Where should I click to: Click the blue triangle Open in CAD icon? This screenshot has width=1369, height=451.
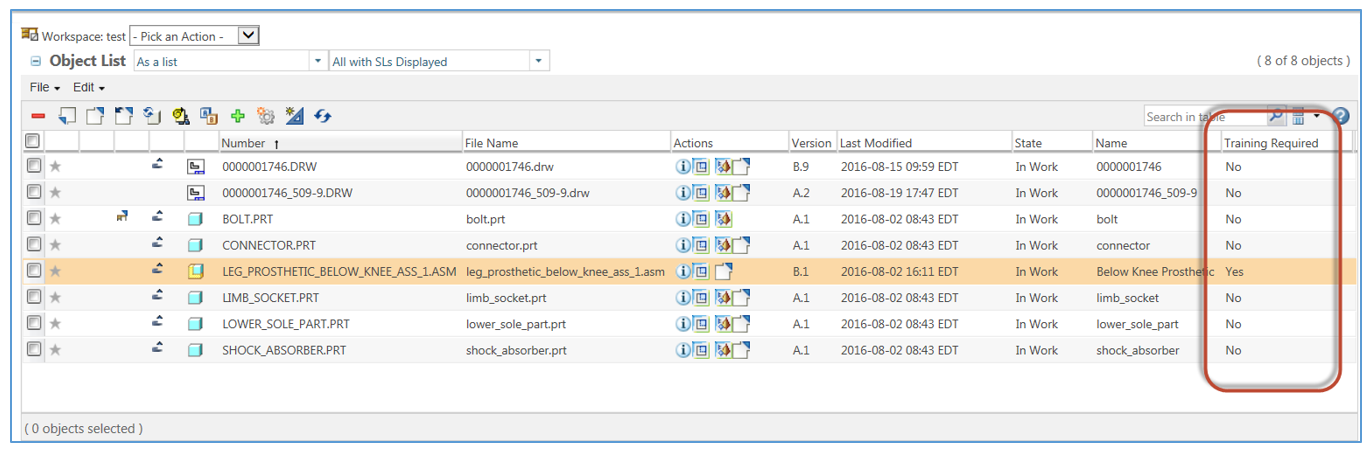(294, 116)
